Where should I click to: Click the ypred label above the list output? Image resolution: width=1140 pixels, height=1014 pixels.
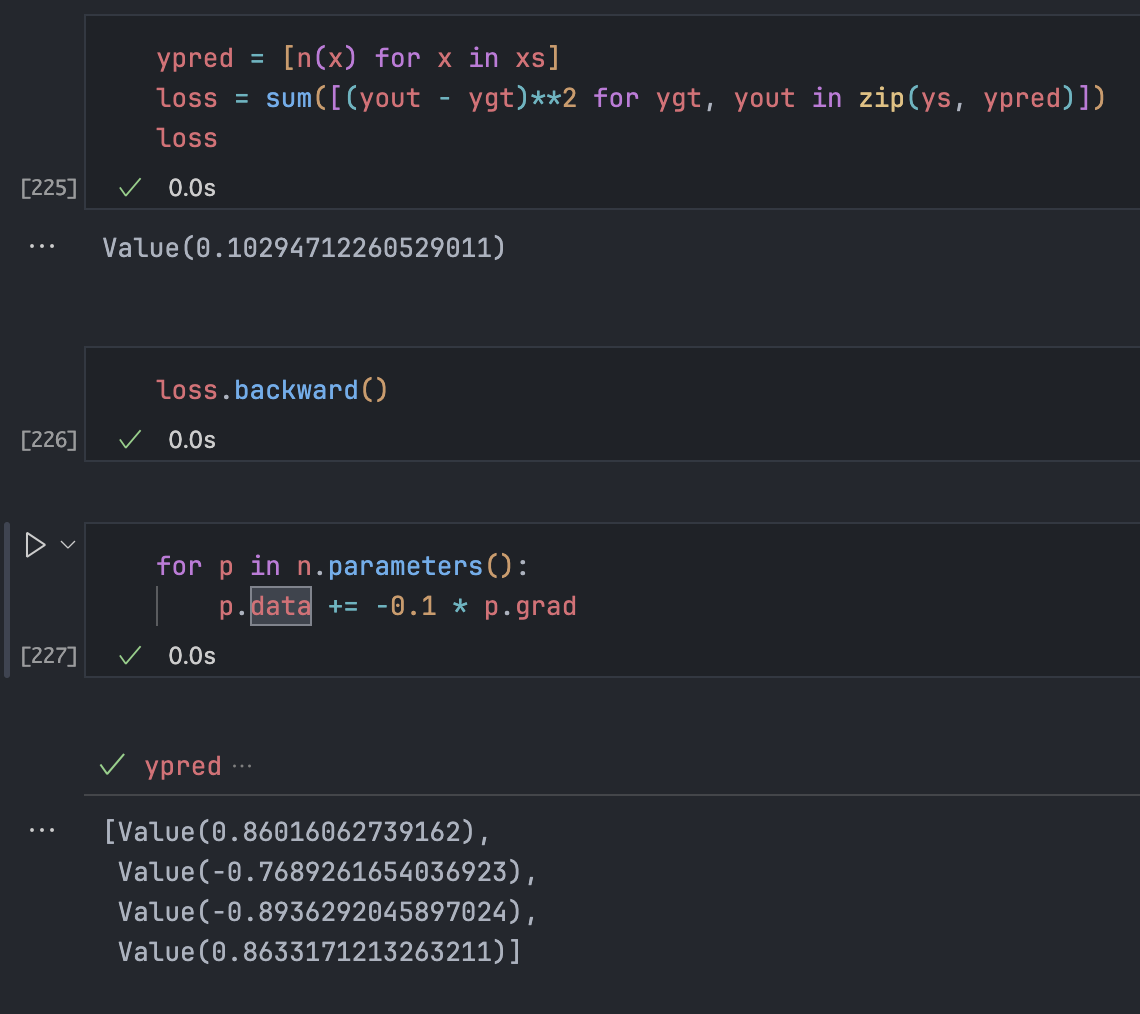pyautogui.click(x=183, y=767)
